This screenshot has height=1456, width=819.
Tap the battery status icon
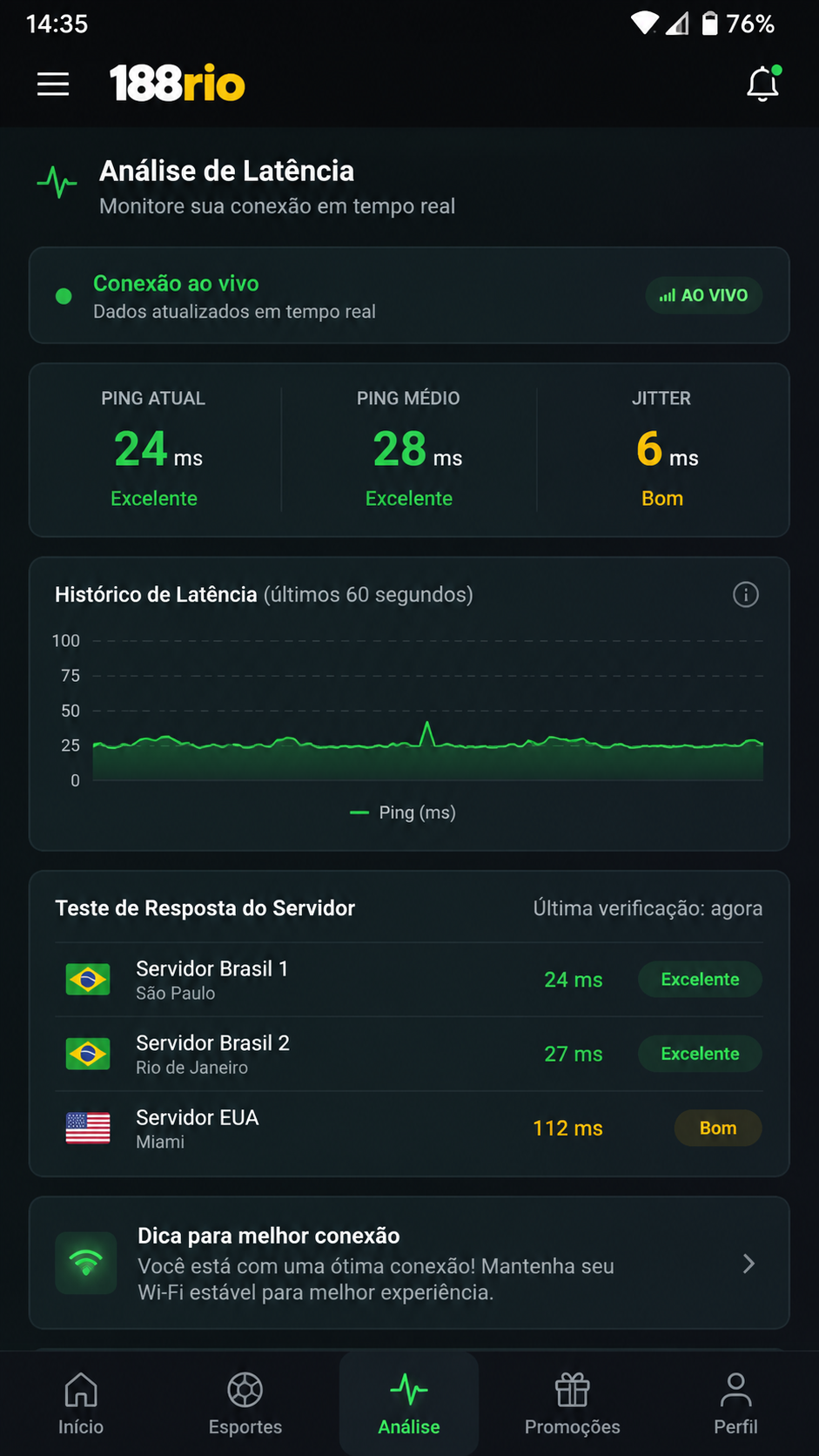(x=710, y=24)
